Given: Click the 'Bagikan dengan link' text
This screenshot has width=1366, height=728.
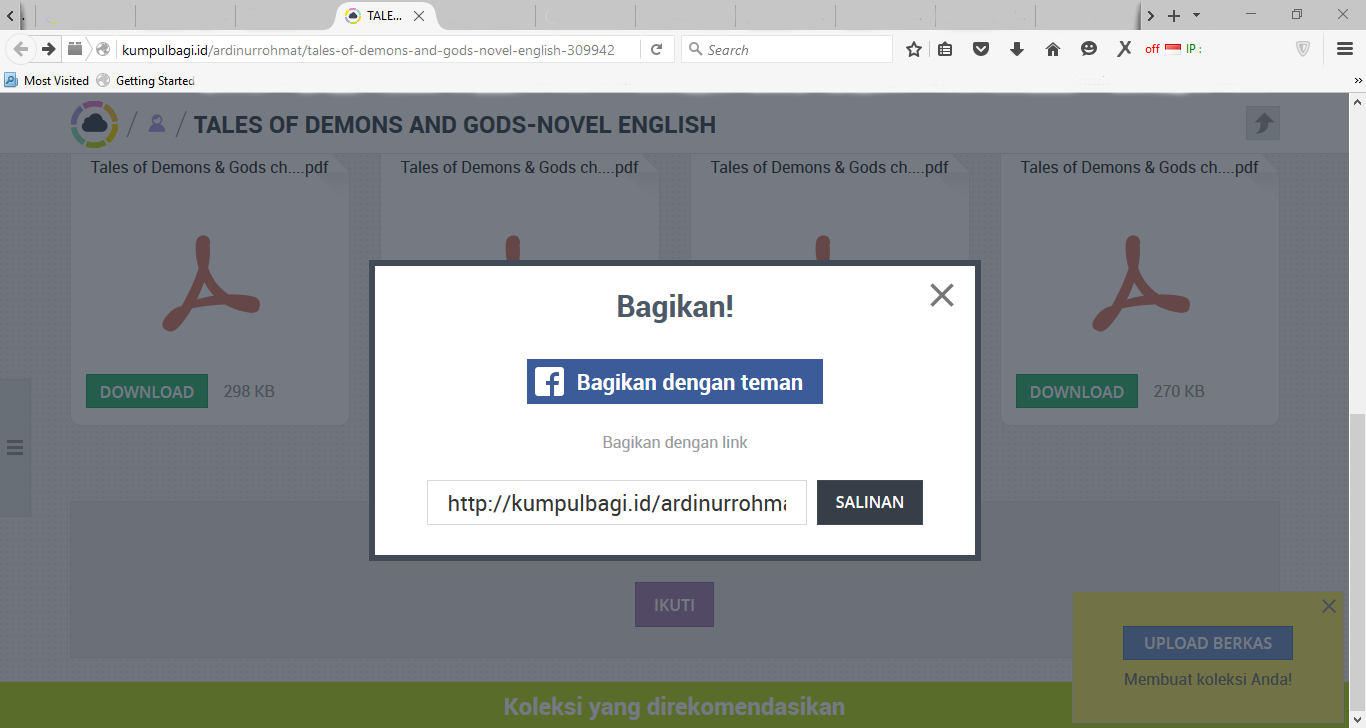Looking at the screenshot, I should (675, 442).
